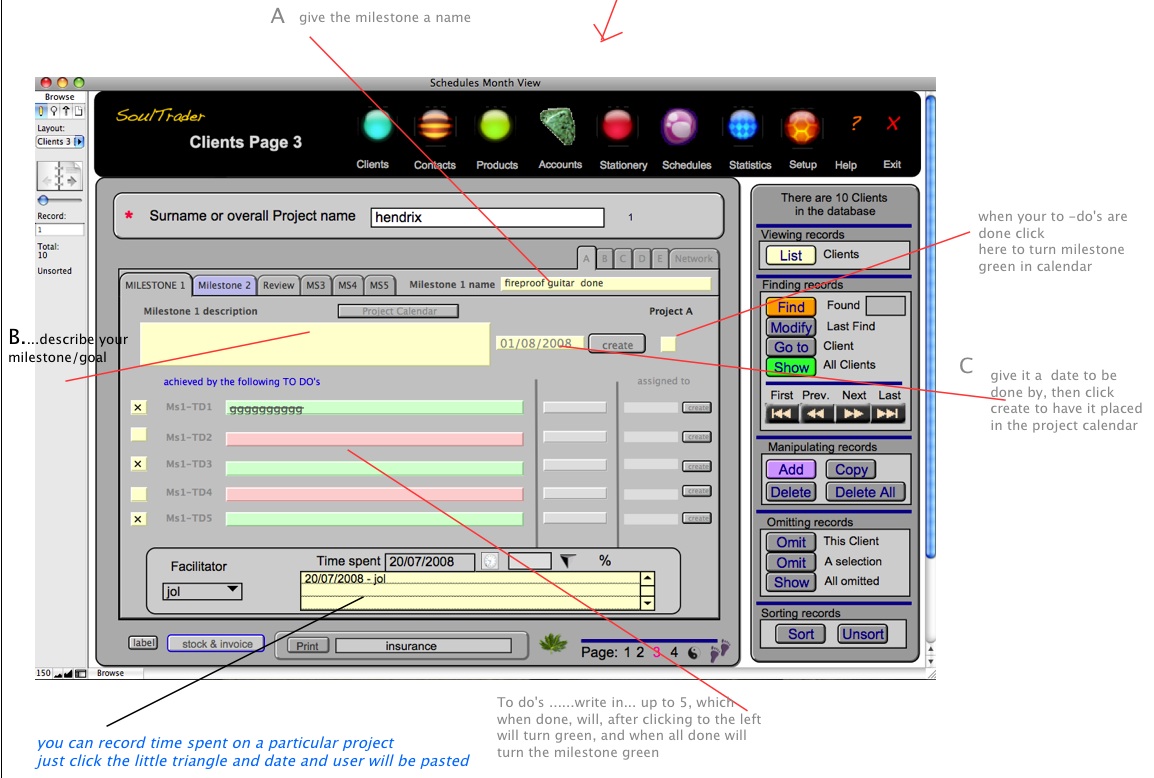The image size is (1154, 778).
Task: Tick the Ms1-TD2 done checkbox
Action: pyautogui.click(x=138, y=435)
